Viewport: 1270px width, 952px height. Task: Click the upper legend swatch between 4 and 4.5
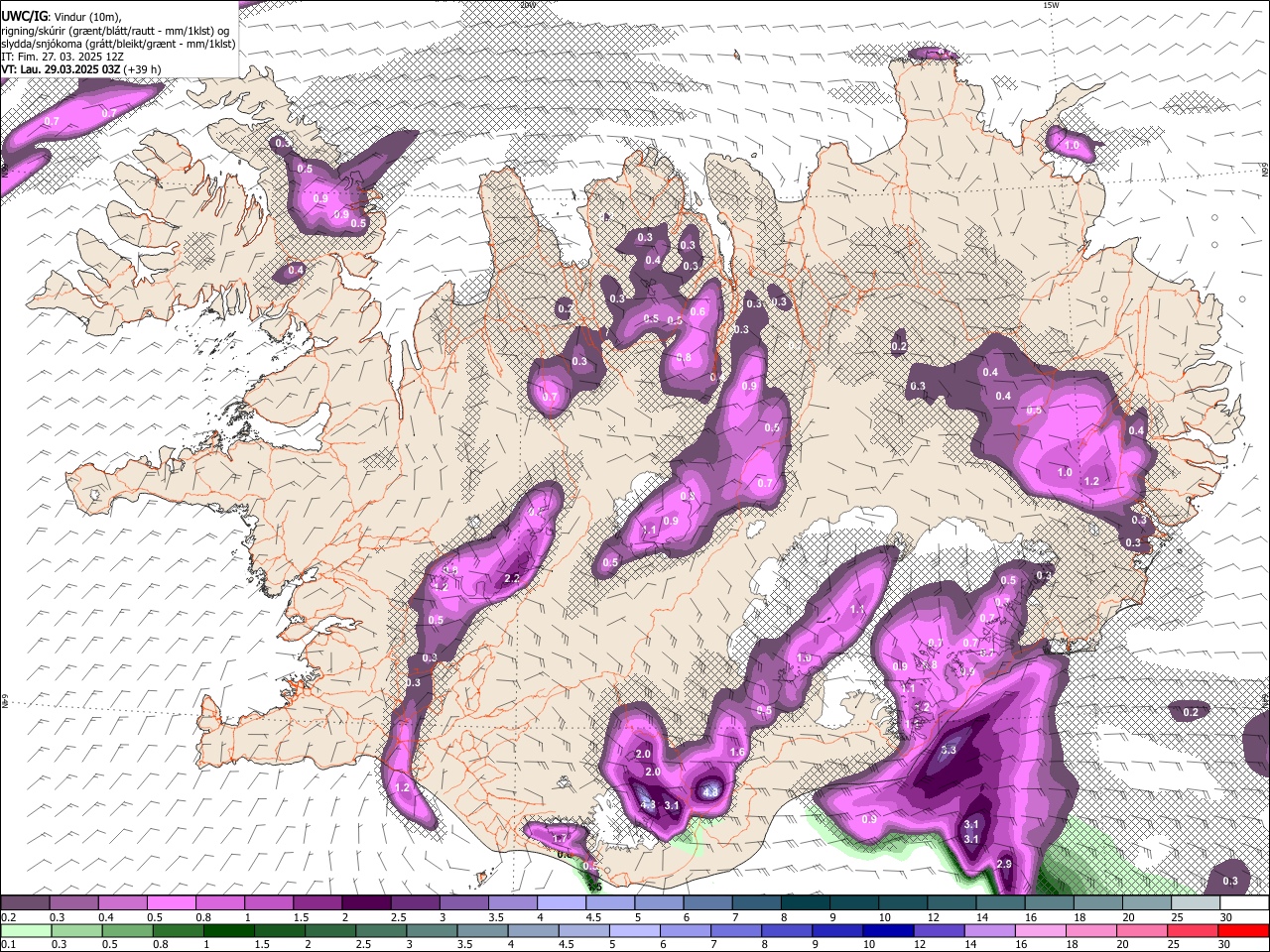[x=562, y=902]
